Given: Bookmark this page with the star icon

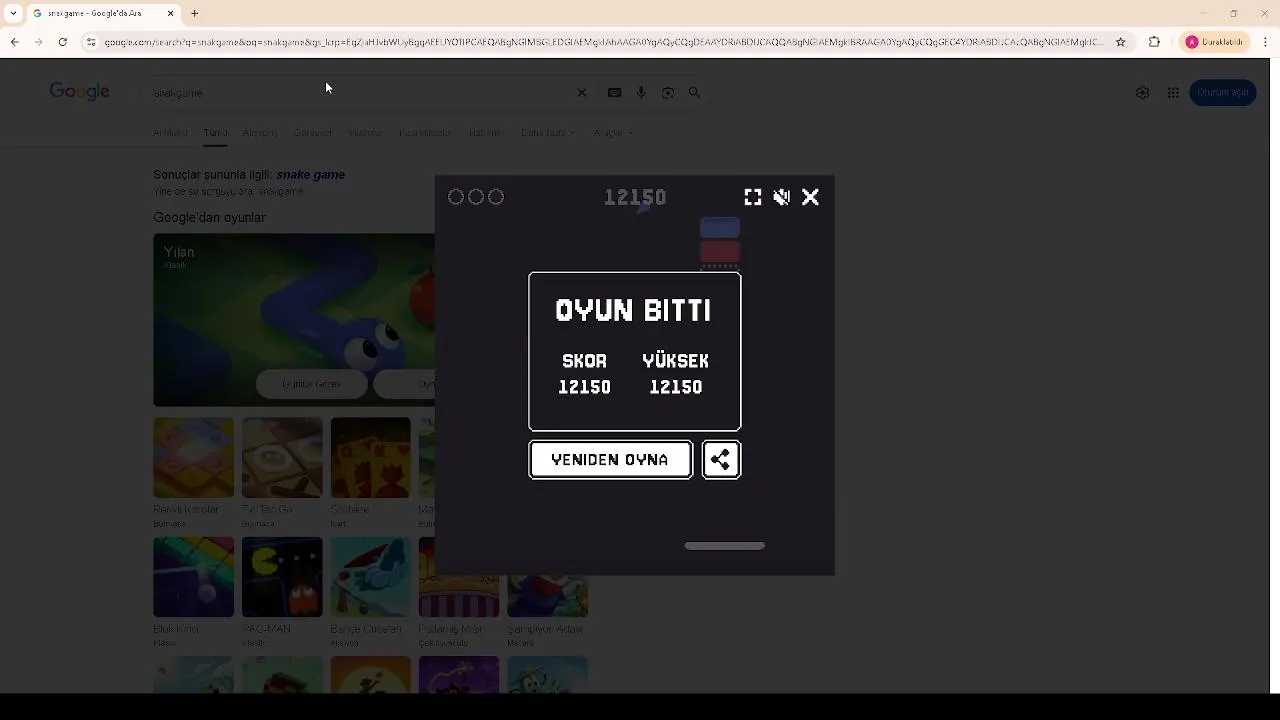Looking at the screenshot, I should 1120,42.
